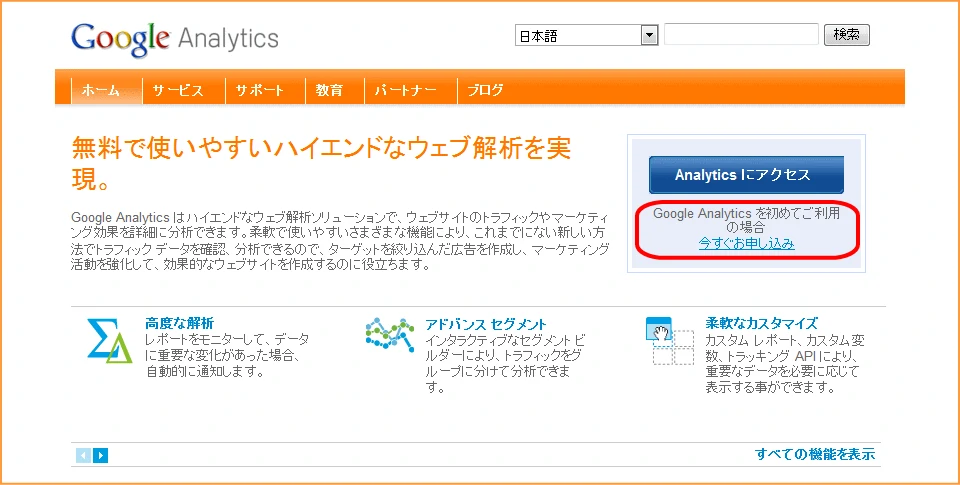The image size is (960, 485).
Task: Click the previous feature arrow icon
Action: point(84,456)
